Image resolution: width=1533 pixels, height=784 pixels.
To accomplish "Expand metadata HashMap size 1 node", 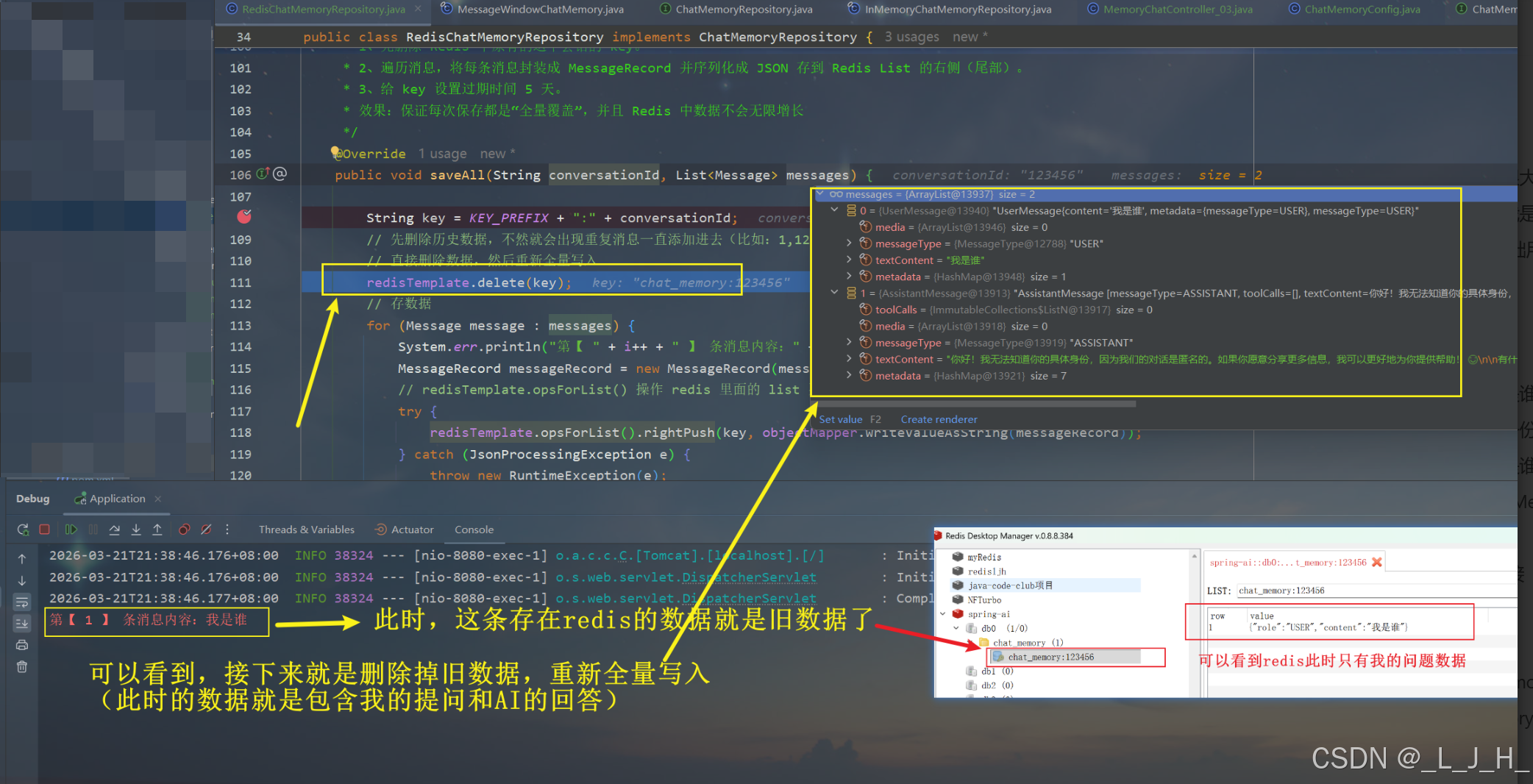I will point(849,277).
